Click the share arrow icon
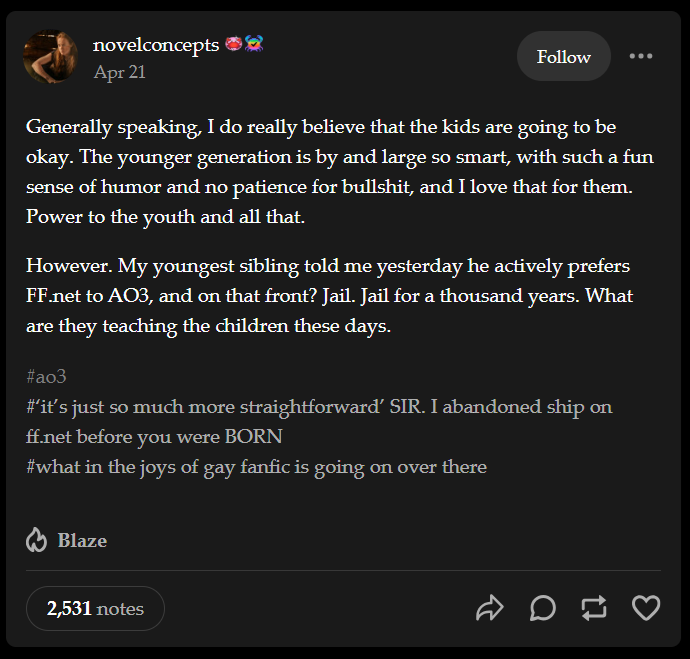The image size is (690, 659). click(x=490, y=608)
